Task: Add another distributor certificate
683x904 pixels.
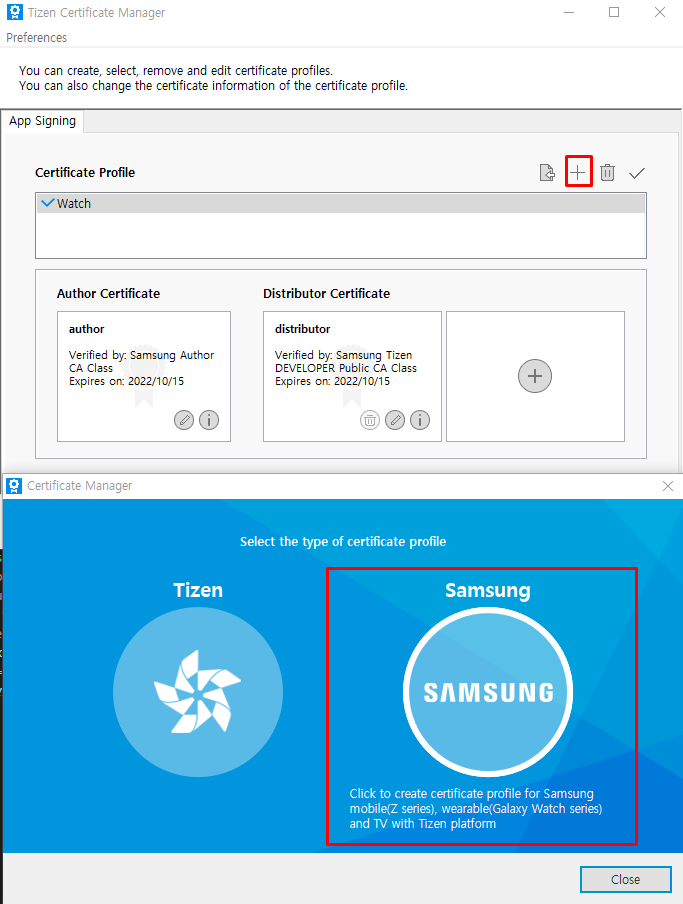Action: coord(535,376)
